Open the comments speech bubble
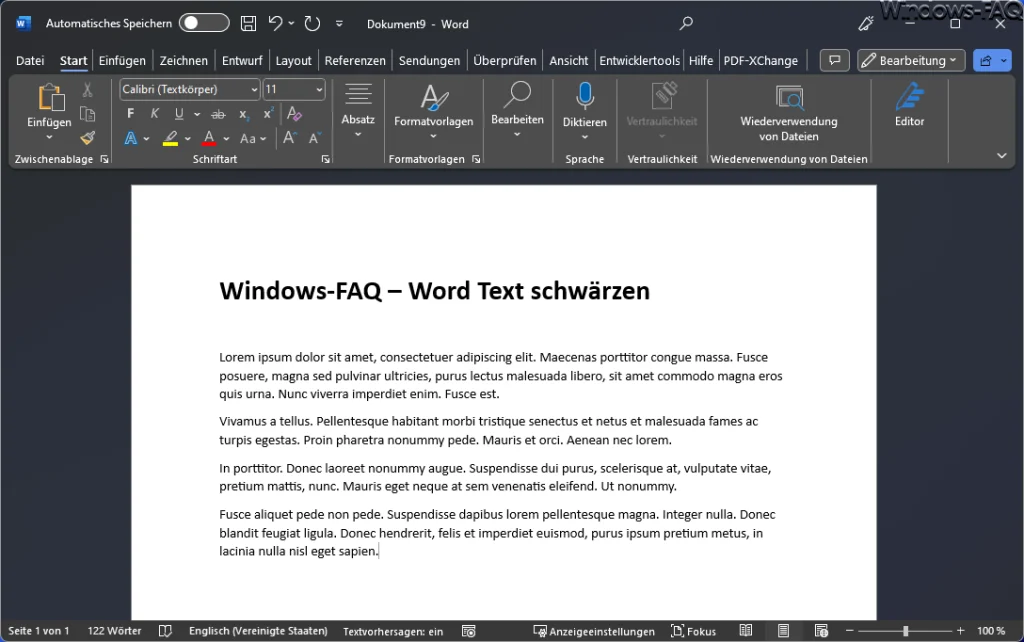1024x642 pixels. (x=835, y=60)
